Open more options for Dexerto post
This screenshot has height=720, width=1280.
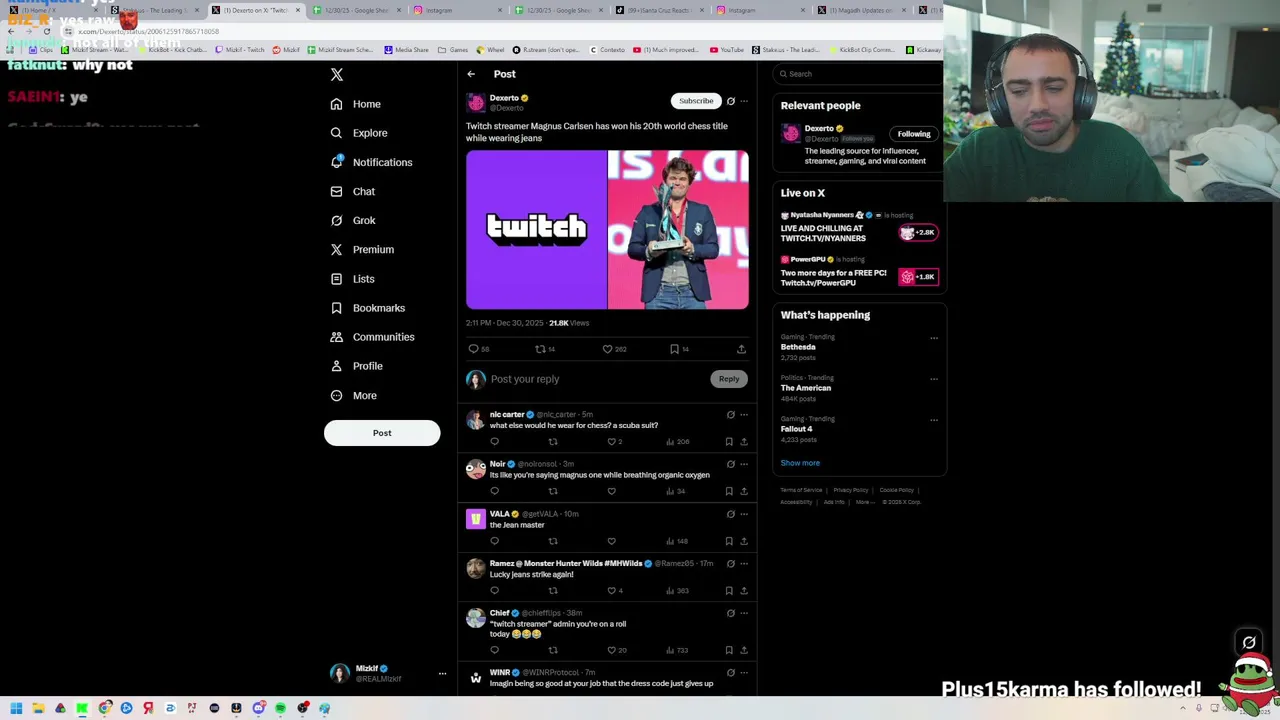tap(744, 101)
